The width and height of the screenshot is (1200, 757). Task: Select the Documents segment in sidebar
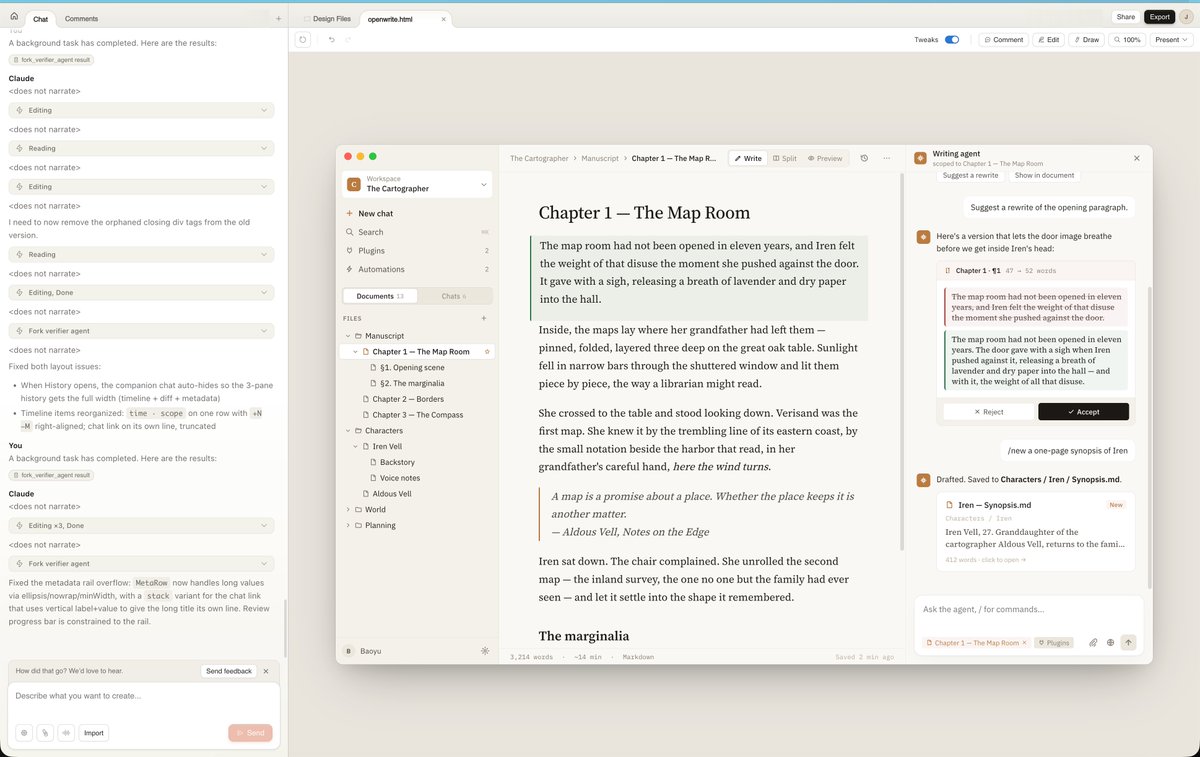pyautogui.click(x=380, y=296)
